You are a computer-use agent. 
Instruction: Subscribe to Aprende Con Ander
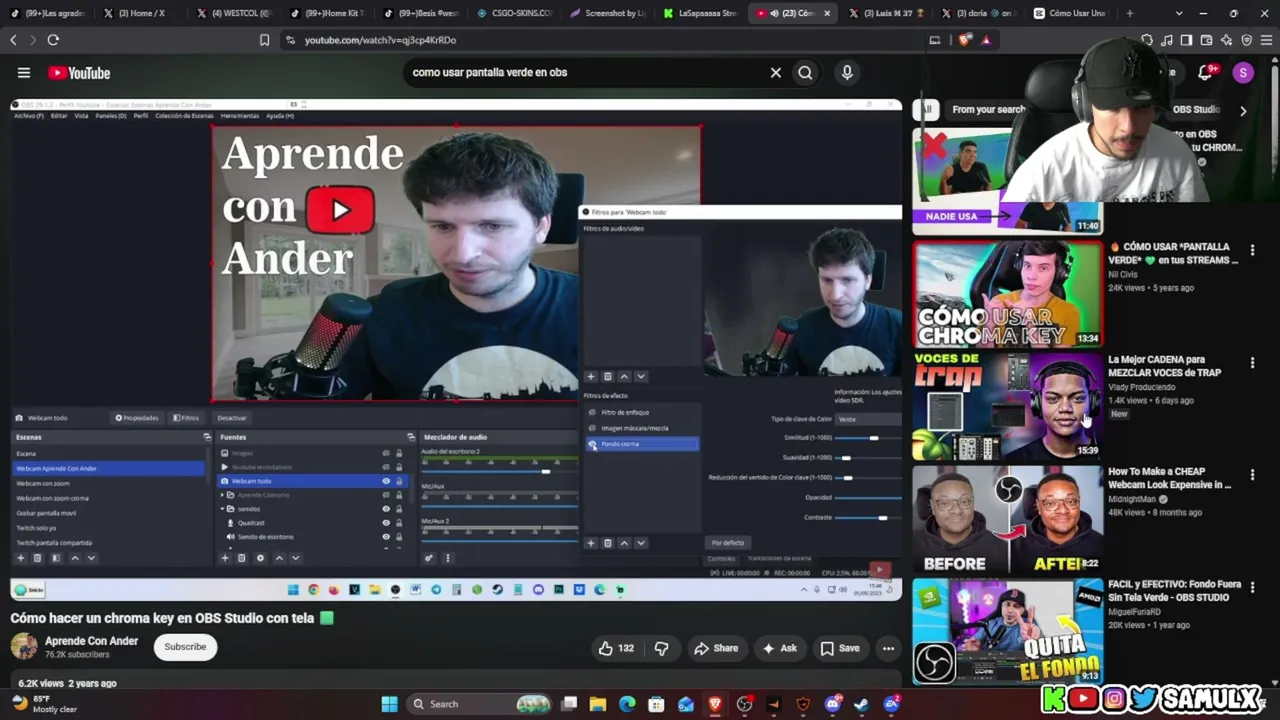point(185,647)
